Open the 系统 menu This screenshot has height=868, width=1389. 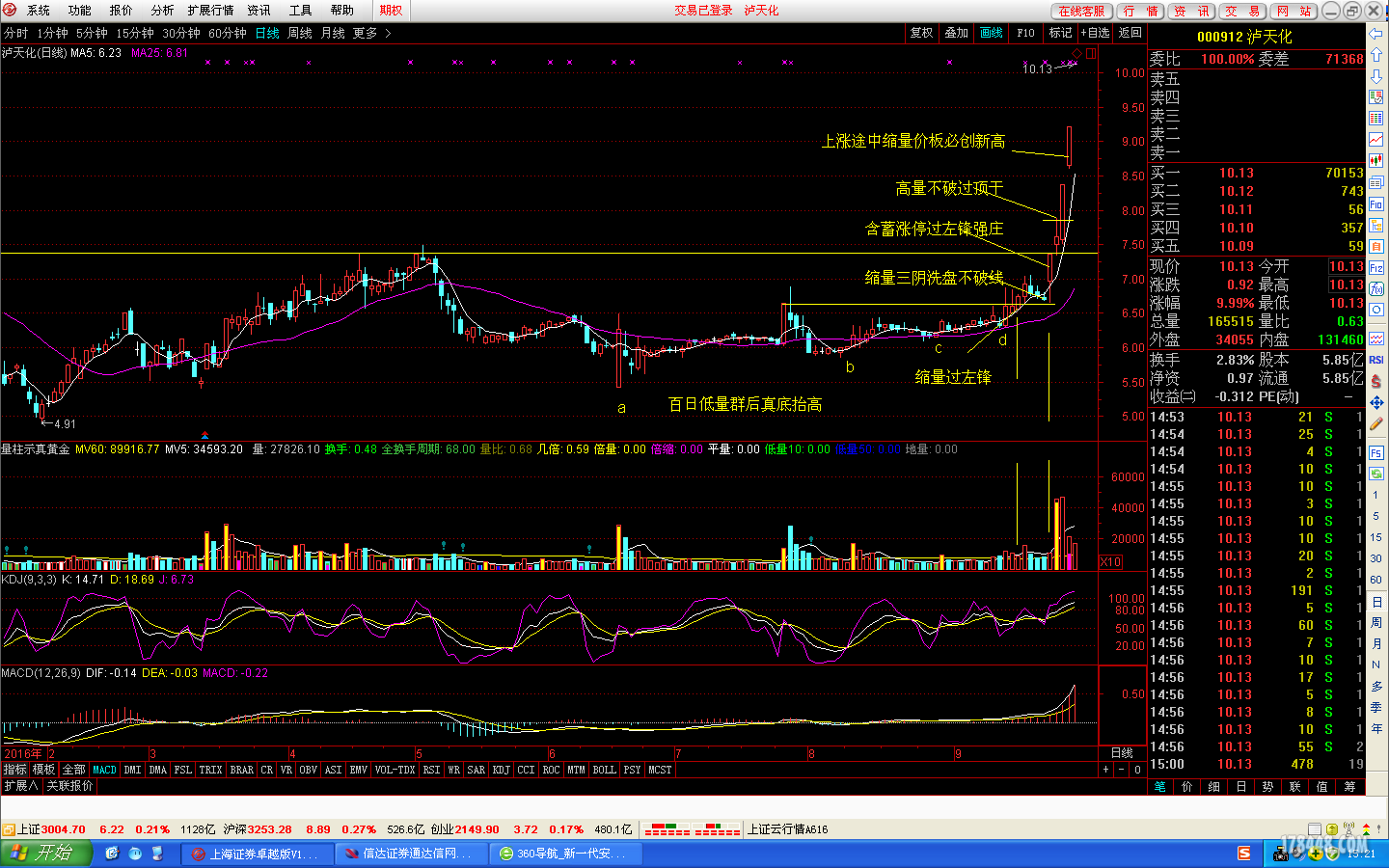39,11
